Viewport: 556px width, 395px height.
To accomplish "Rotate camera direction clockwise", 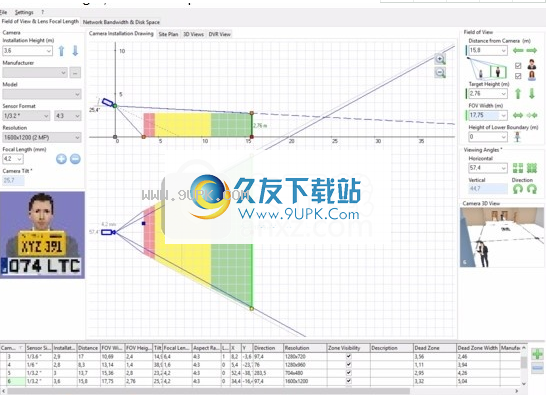I will point(532,189).
